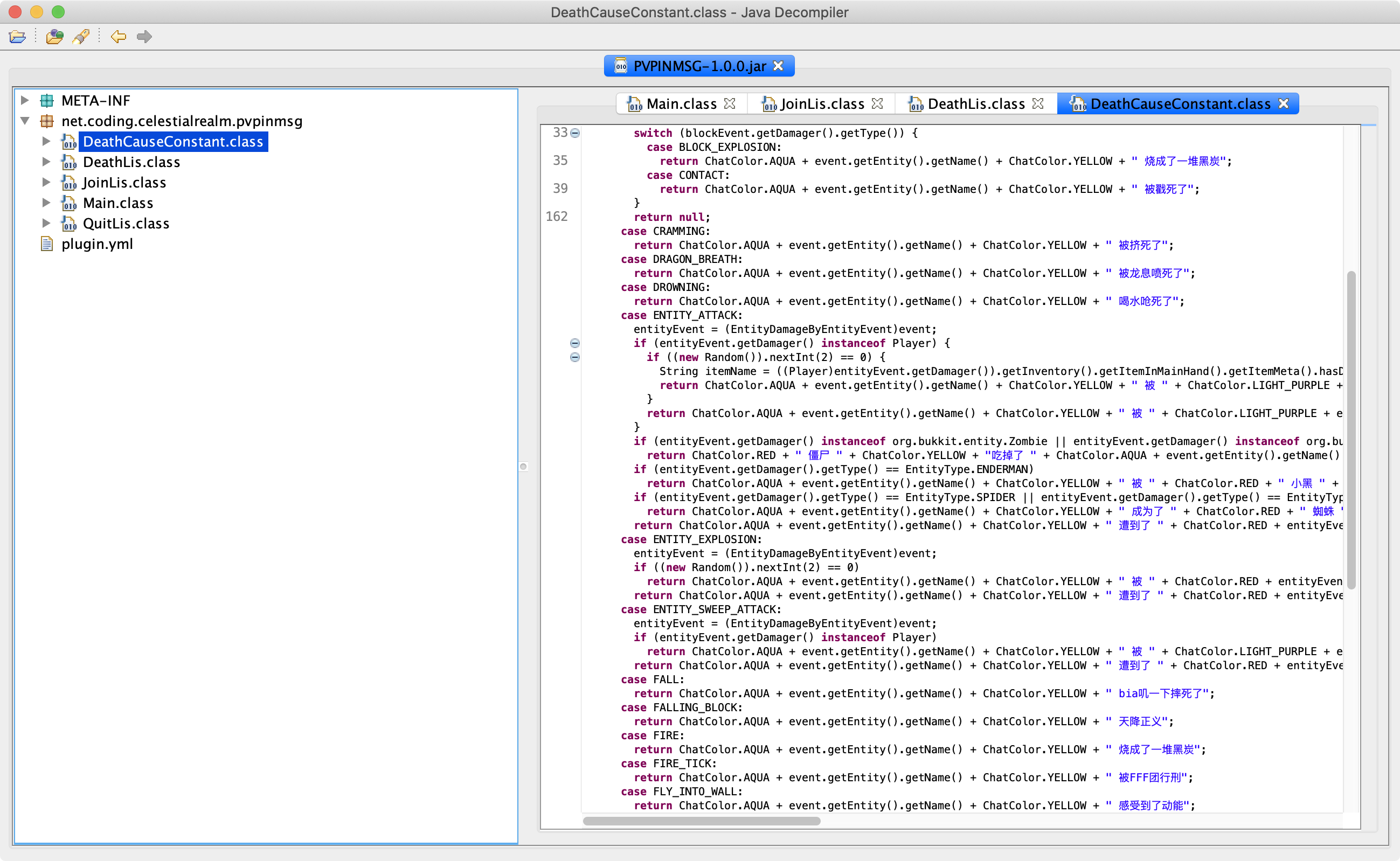Select JoinLis.class in the tree

[x=124, y=183]
